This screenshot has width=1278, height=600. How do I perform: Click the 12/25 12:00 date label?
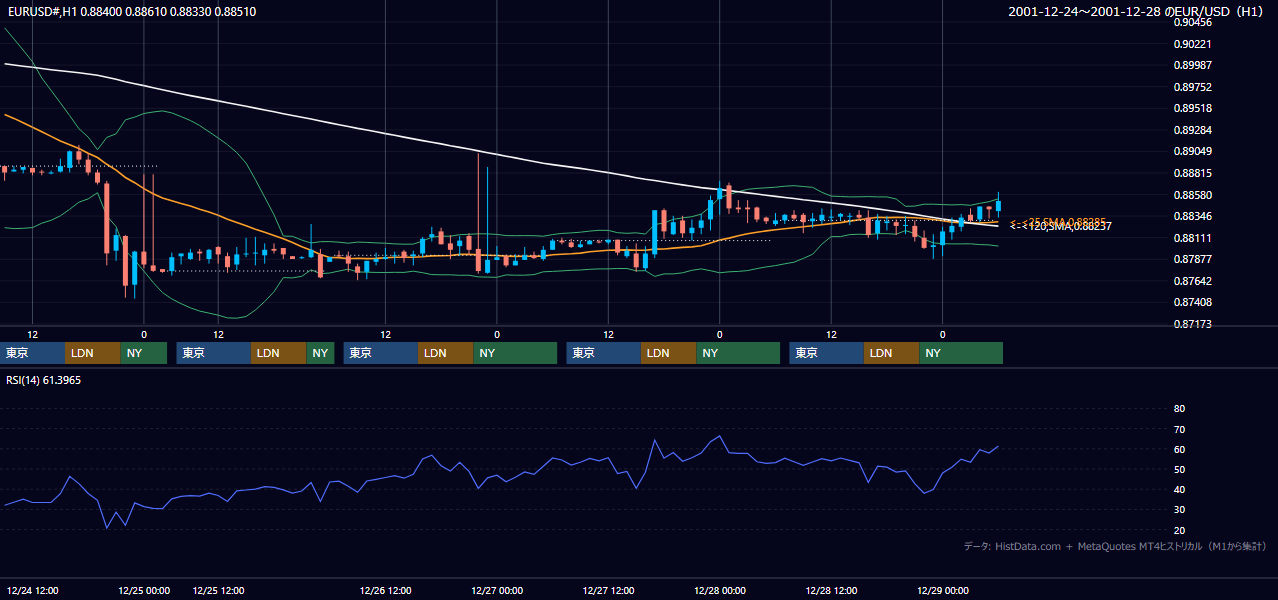(218, 591)
